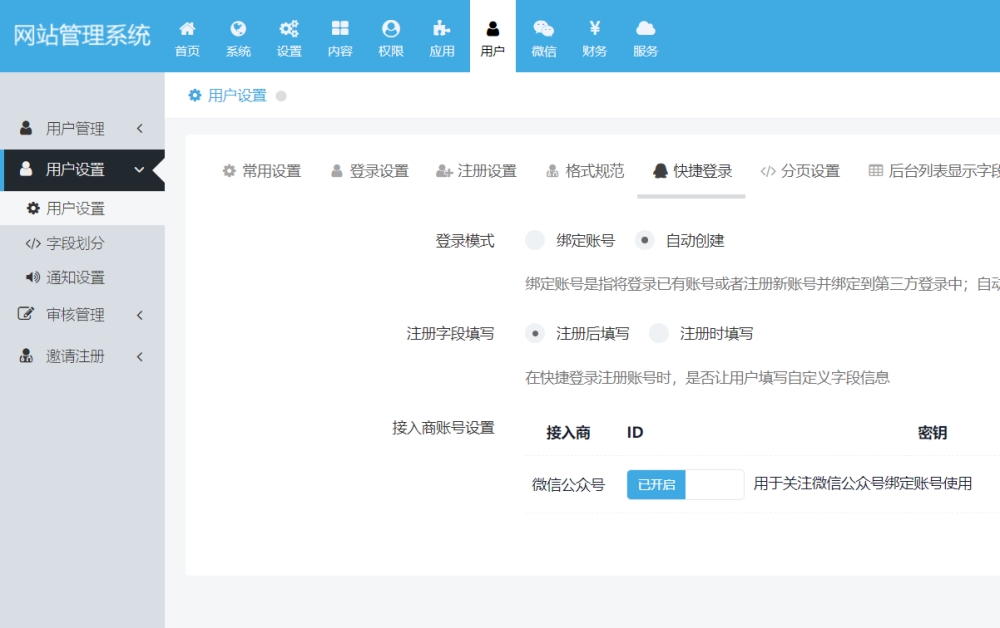Click the 用户设置 breadcrumb text
This screenshot has height=628, width=1000.
click(237, 96)
